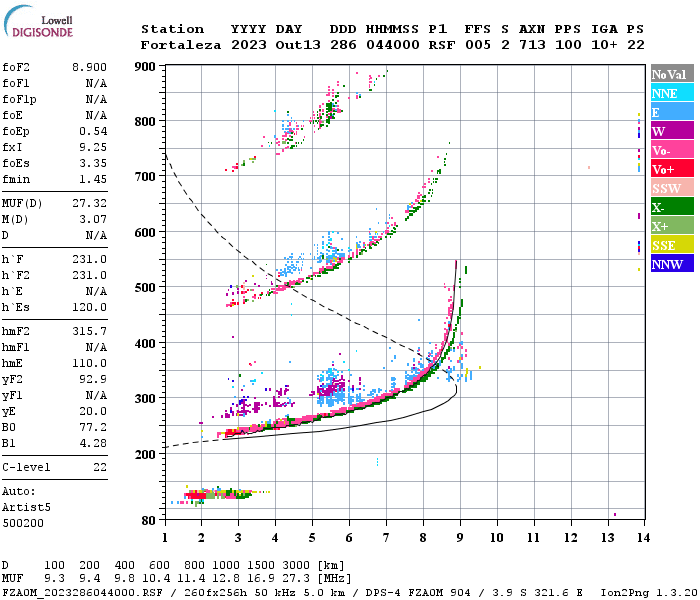
Task: Click the Artist5 auto-scaling label
Action: click(26, 508)
